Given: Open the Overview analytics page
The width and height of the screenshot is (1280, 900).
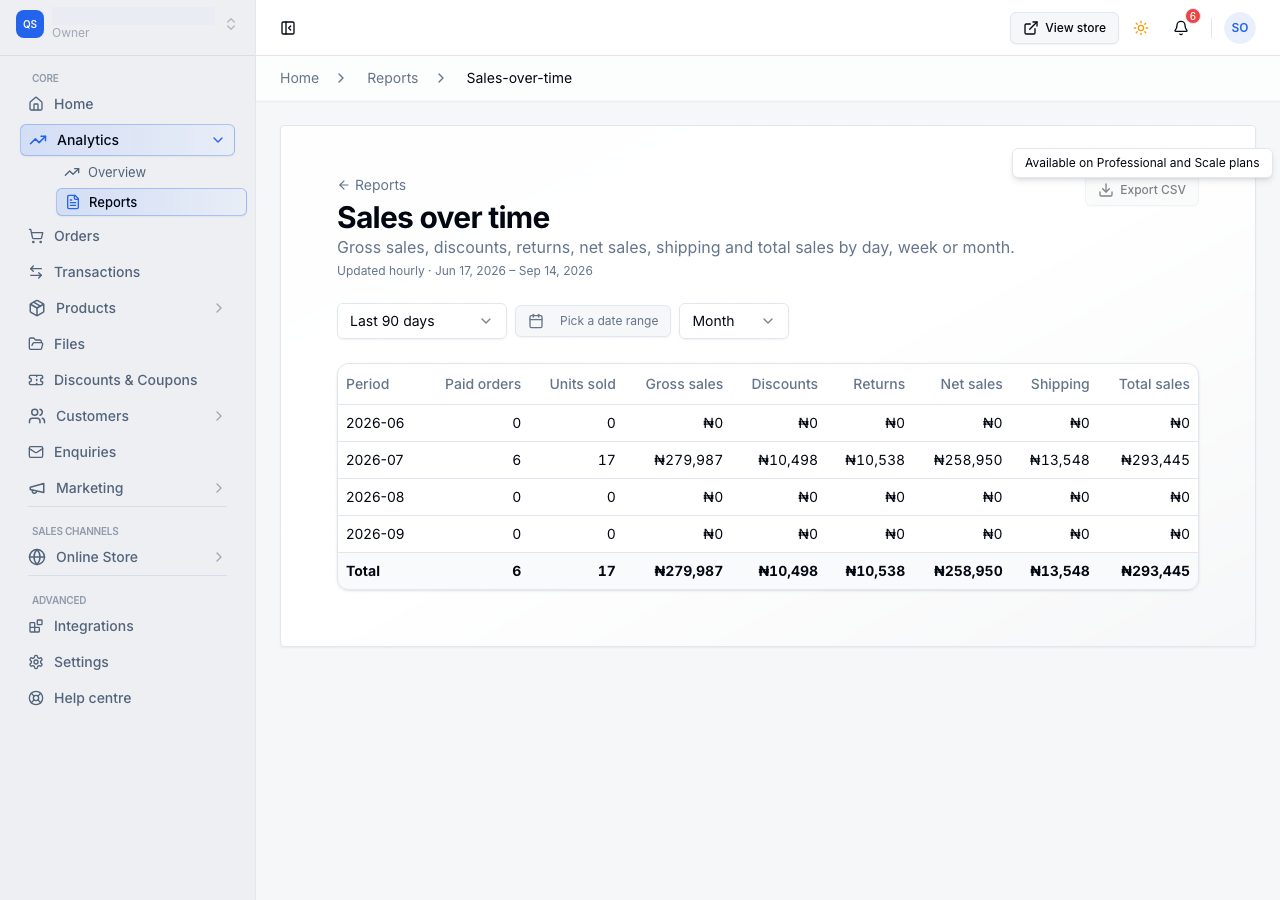Looking at the screenshot, I should pos(117,172).
